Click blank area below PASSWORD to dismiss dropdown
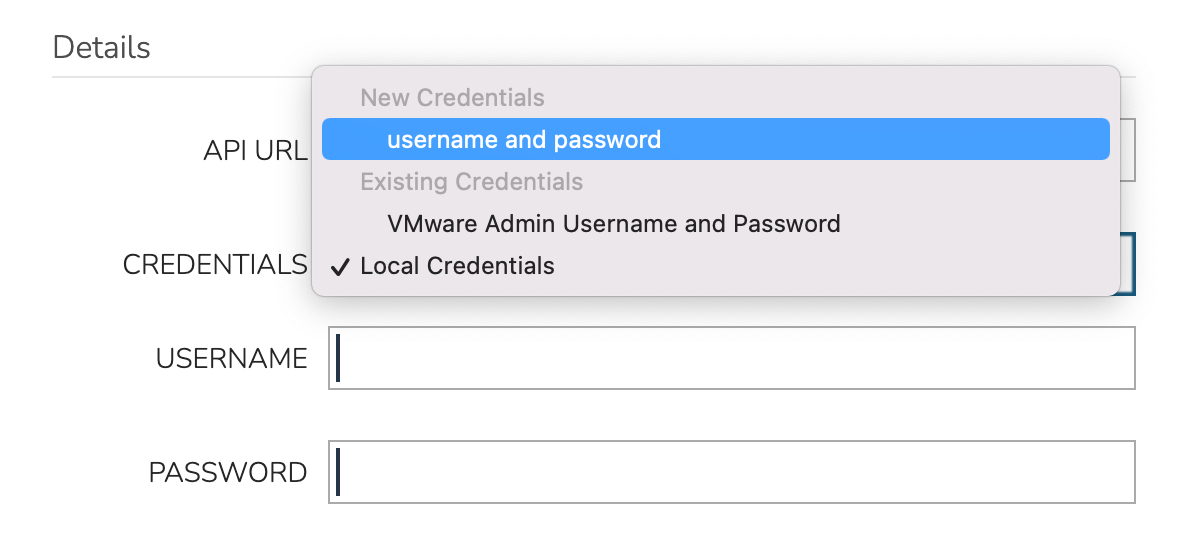Screen dimensions: 1188x536 (600, 520)
